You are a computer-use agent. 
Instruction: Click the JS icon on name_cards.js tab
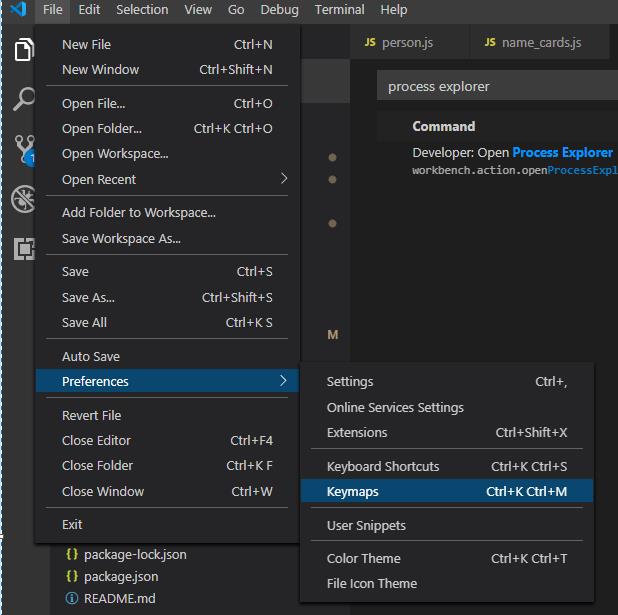pyautogui.click(x=490, y=42)
